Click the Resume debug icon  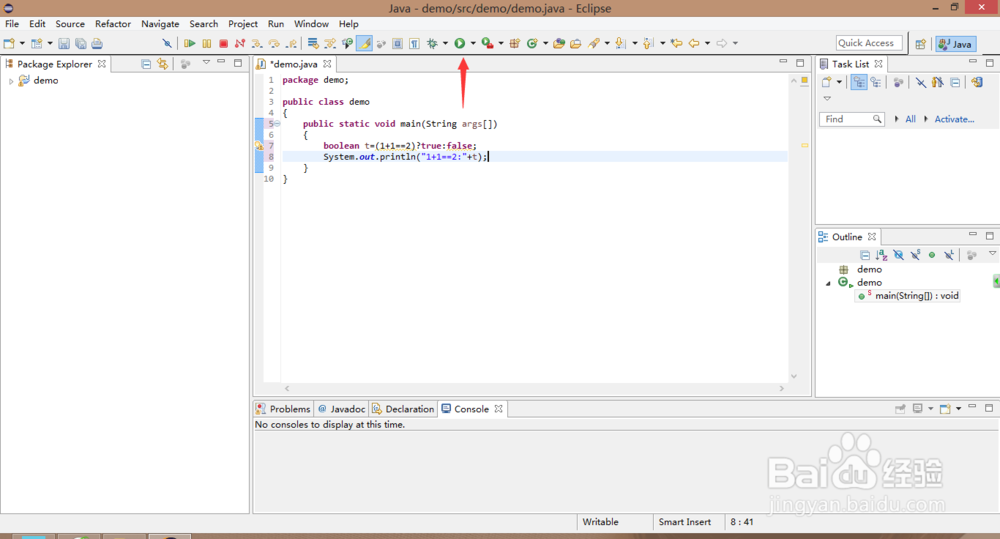(189, 43)
